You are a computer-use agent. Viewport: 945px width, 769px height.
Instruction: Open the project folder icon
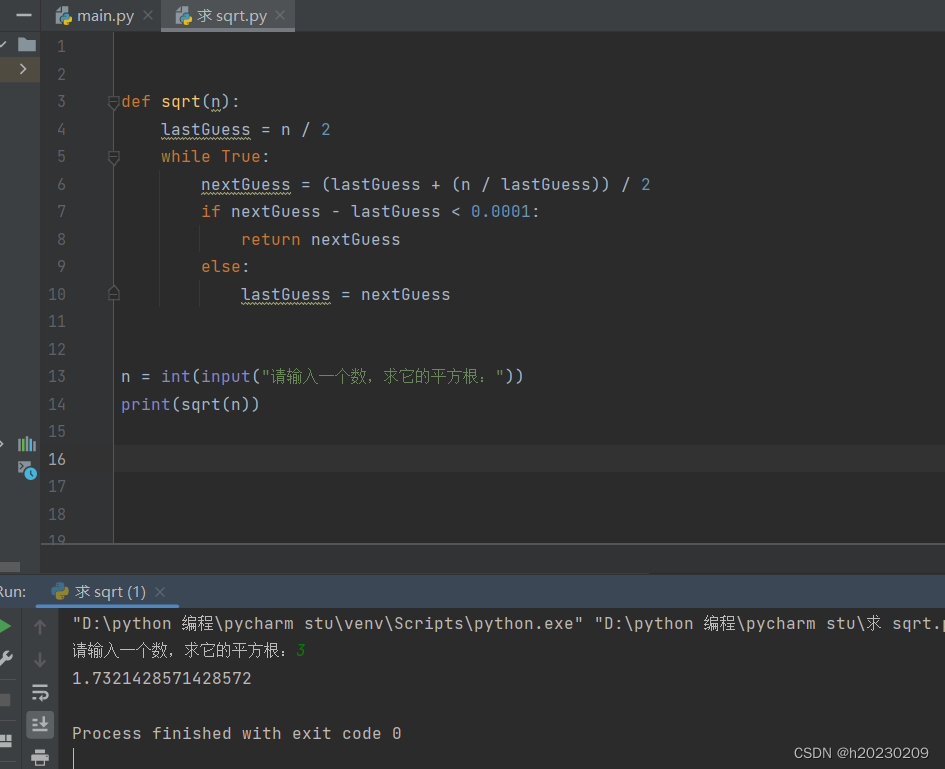click(x=27, y=45)
